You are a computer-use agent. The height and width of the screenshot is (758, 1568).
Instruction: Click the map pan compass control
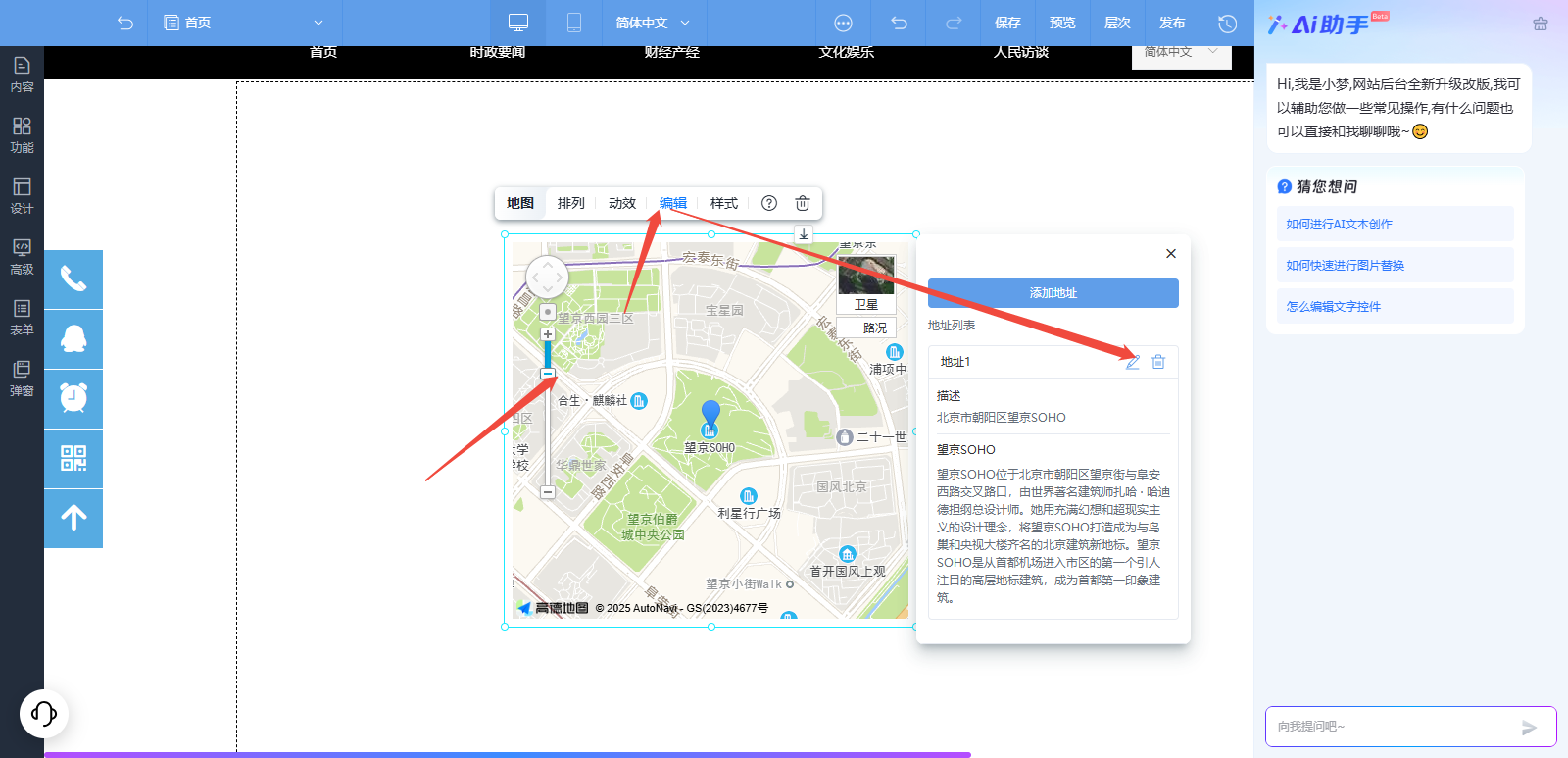point(547,278)
